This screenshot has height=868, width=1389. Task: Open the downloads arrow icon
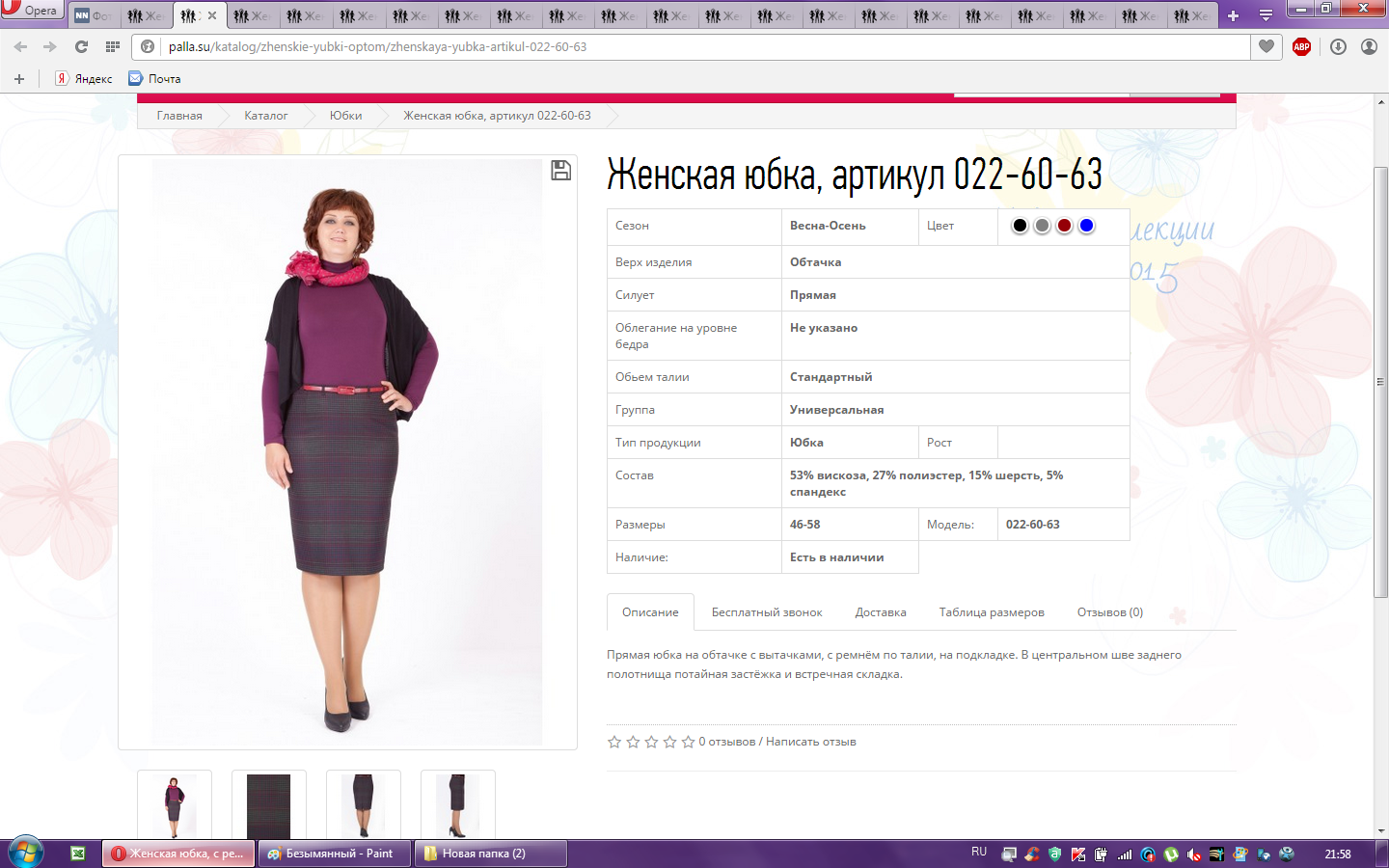click(1338, 46)
